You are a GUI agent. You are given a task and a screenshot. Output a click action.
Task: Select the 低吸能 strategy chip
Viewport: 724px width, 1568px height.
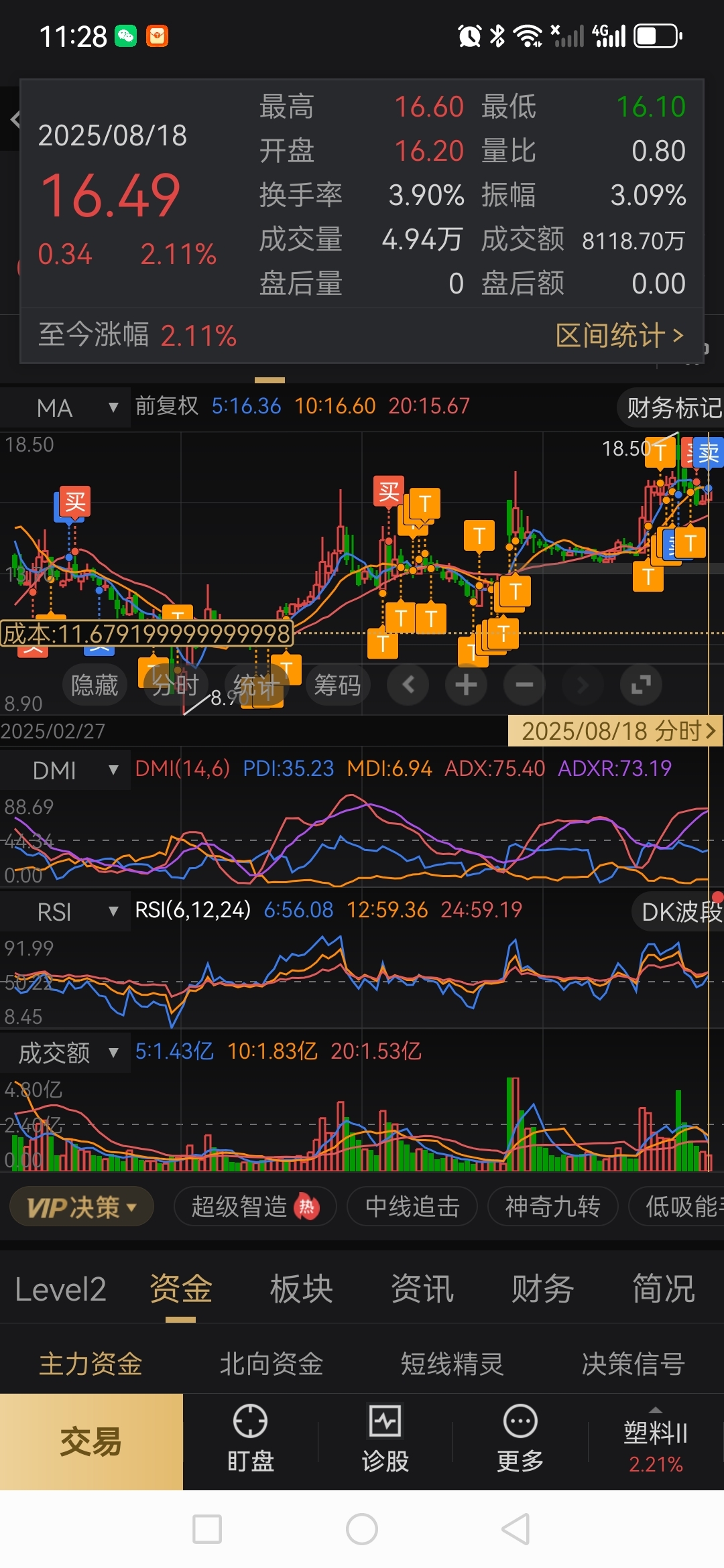click(x=677, y=1207)
